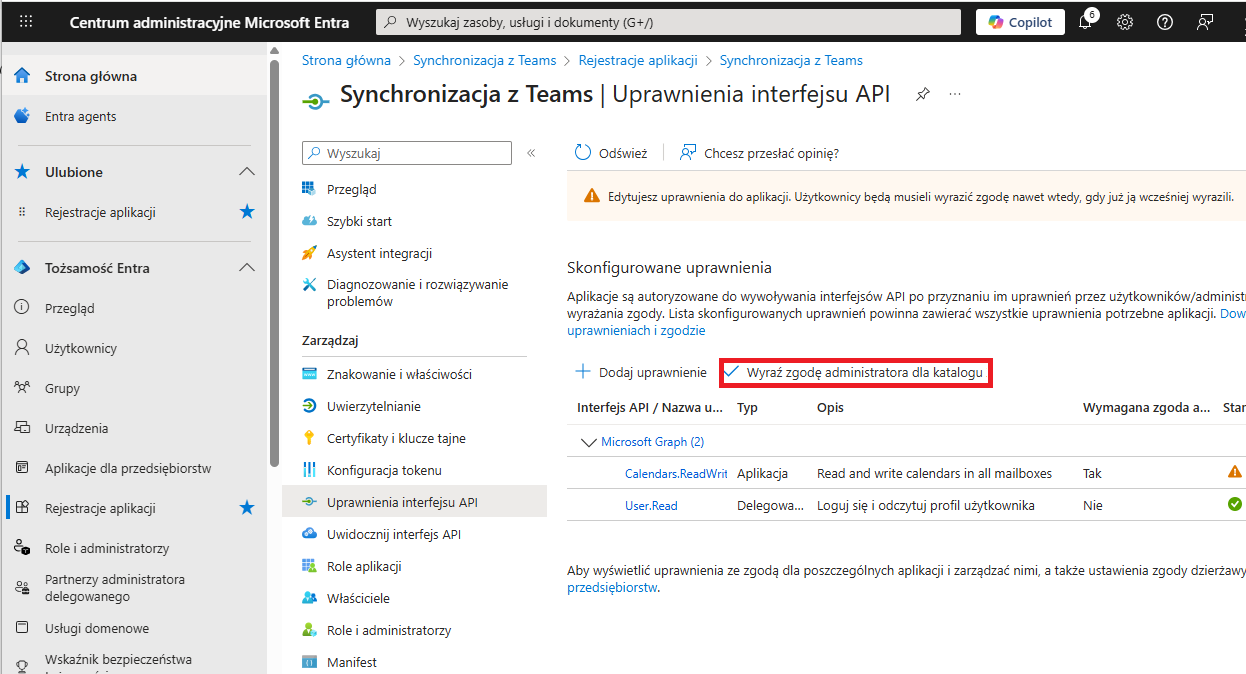Collapse the resource menu with double chevron

(531, 153)
